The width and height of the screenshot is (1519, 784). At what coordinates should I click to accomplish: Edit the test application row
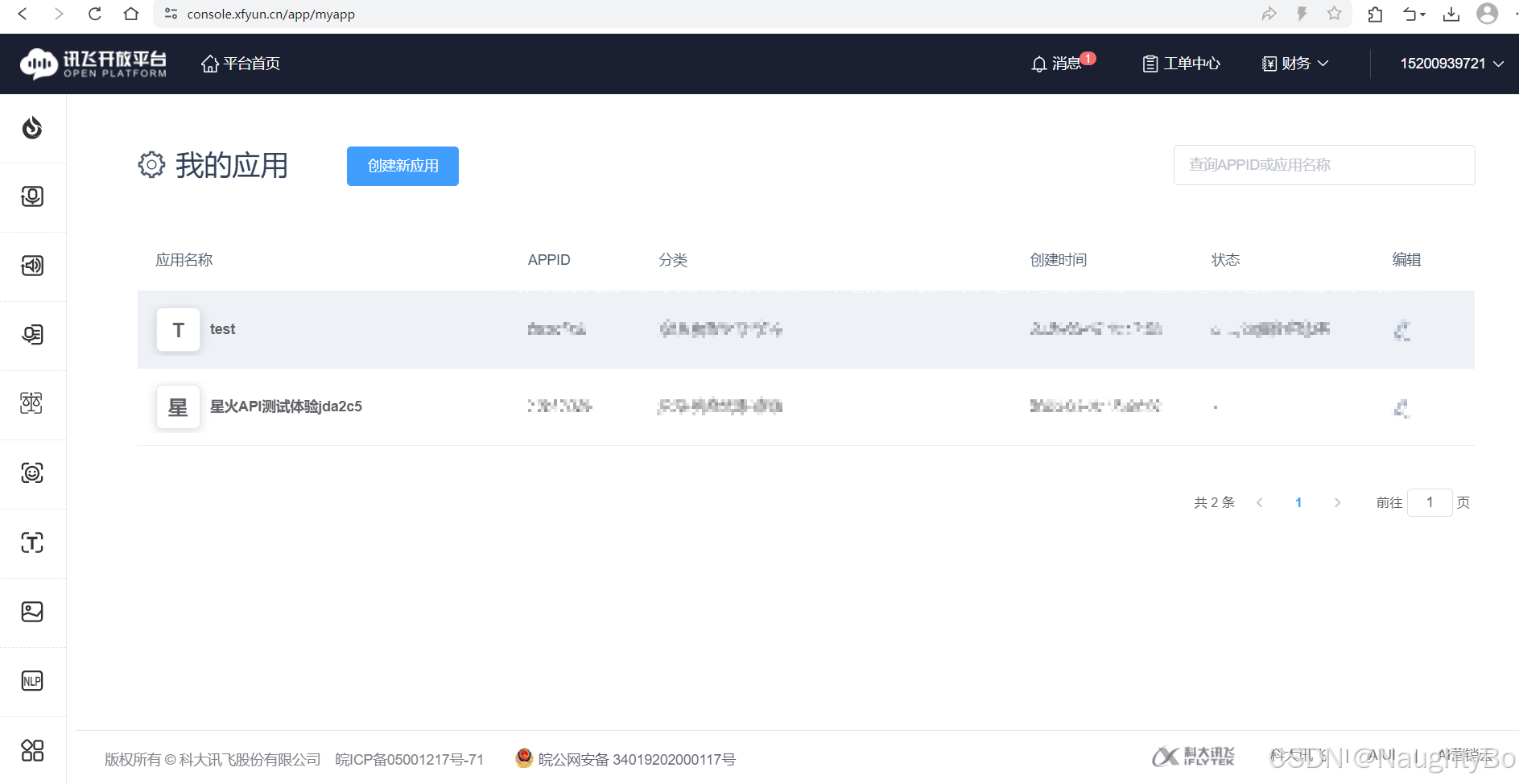[x=1402, y=330]
